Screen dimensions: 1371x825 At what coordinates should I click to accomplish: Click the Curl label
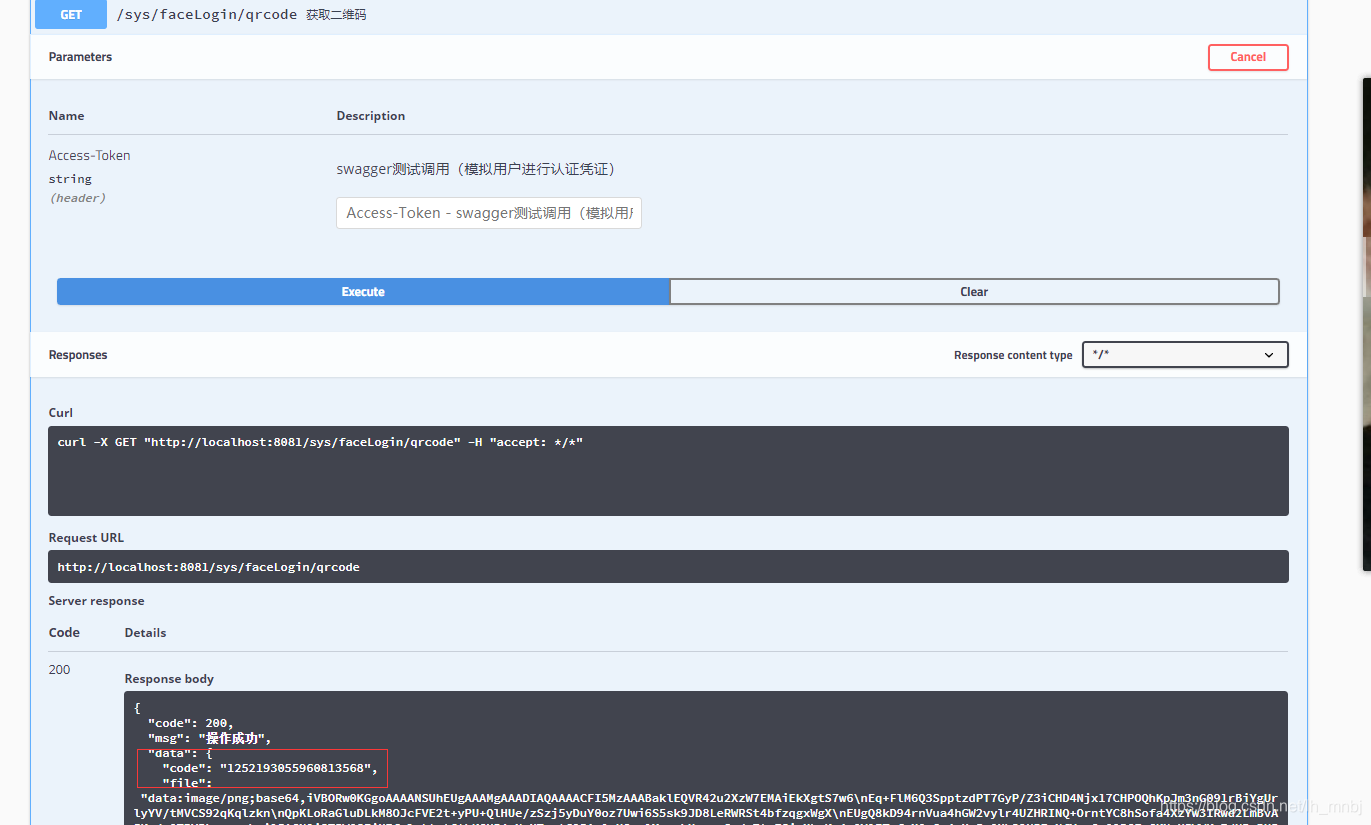(x=61, y=412)
